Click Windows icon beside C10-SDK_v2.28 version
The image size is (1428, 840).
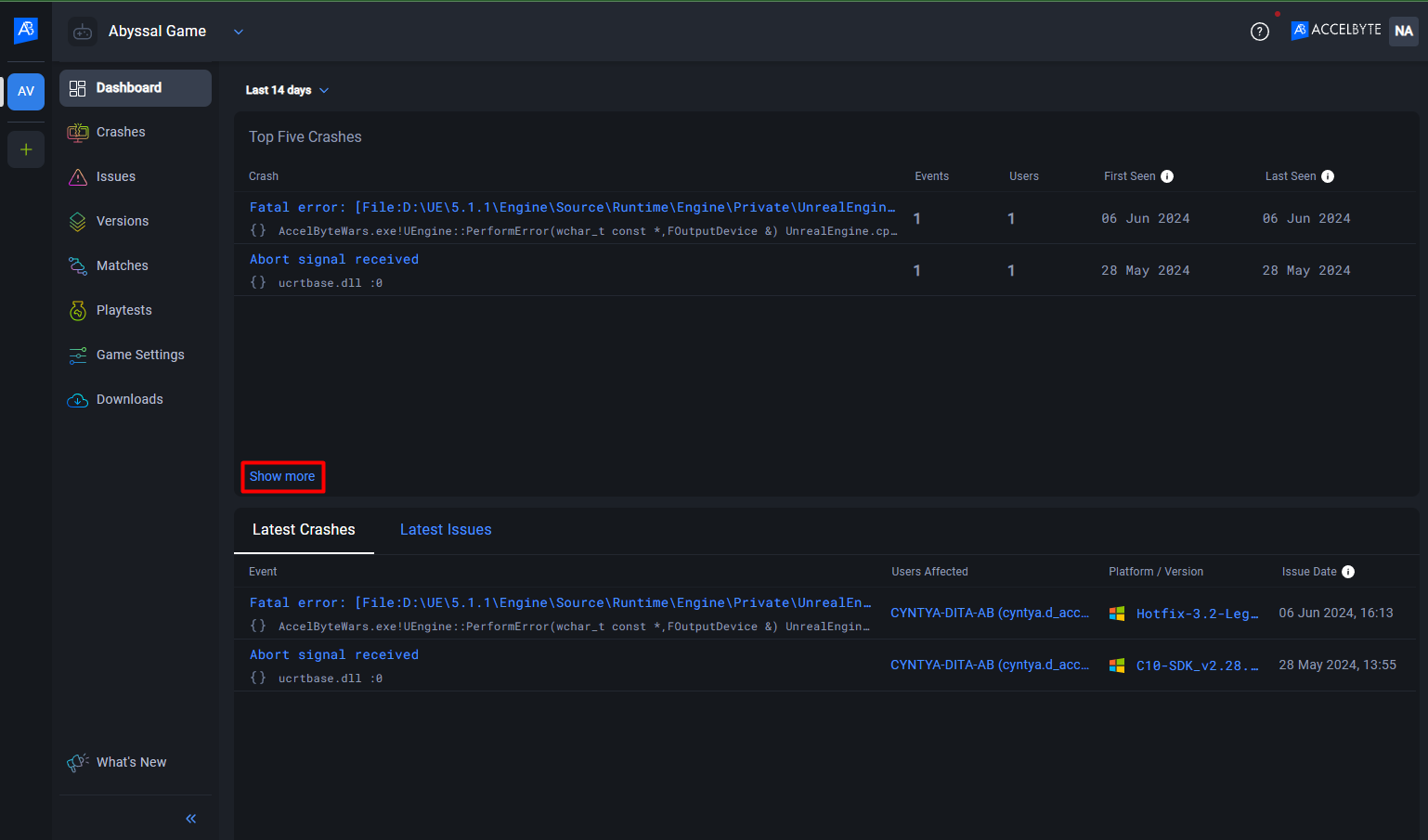point(1117,666)
